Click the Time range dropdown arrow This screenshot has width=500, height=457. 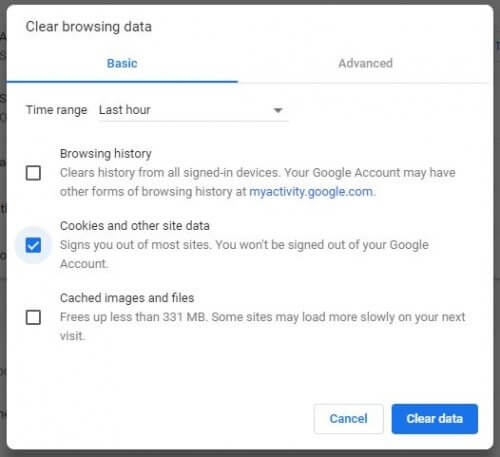tap(278, 110)
